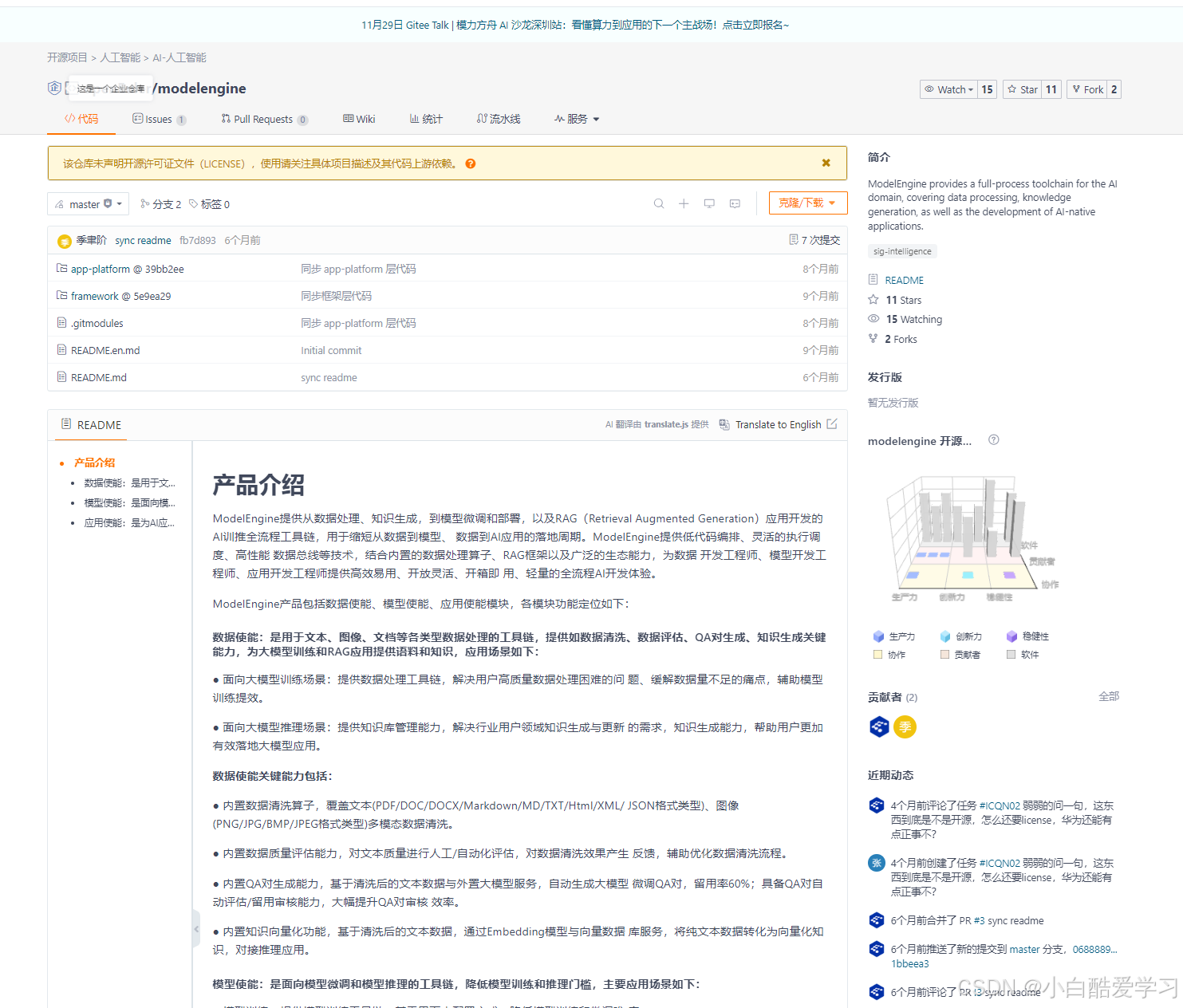Open the Issues tab
The width and height of the screenshot is (1183, 1008).
[x=159, y=119]
